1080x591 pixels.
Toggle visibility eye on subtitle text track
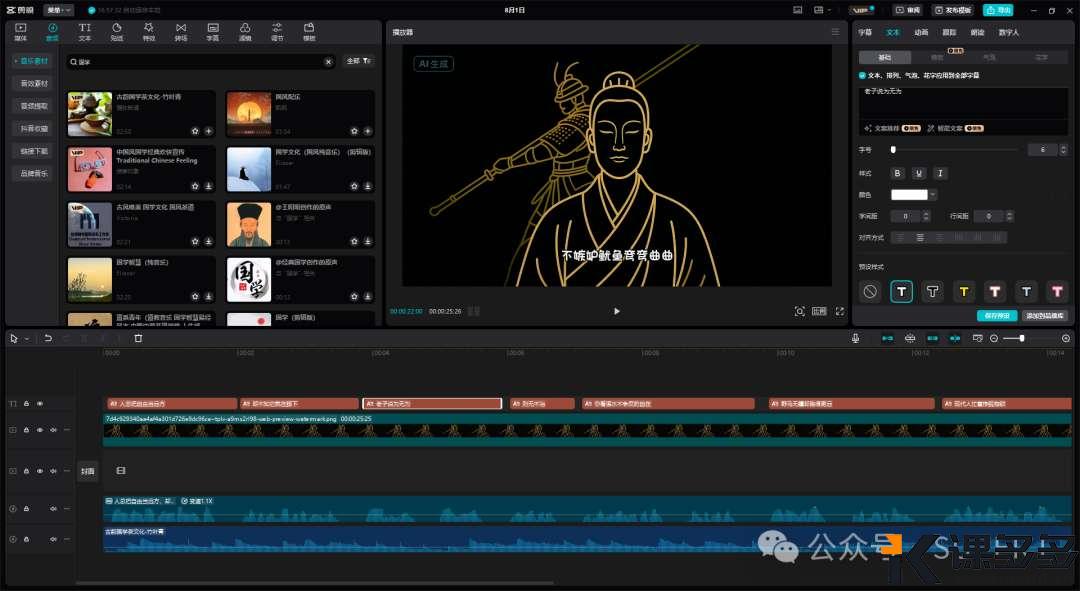(40, 404)
